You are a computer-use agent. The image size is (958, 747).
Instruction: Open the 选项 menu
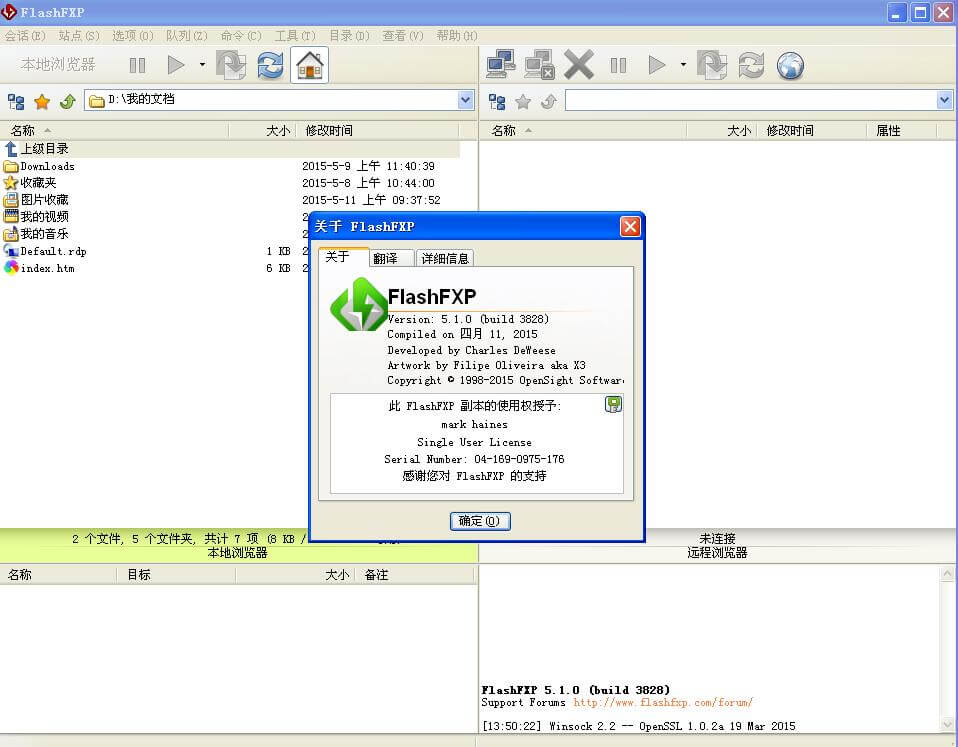point(133,35)
